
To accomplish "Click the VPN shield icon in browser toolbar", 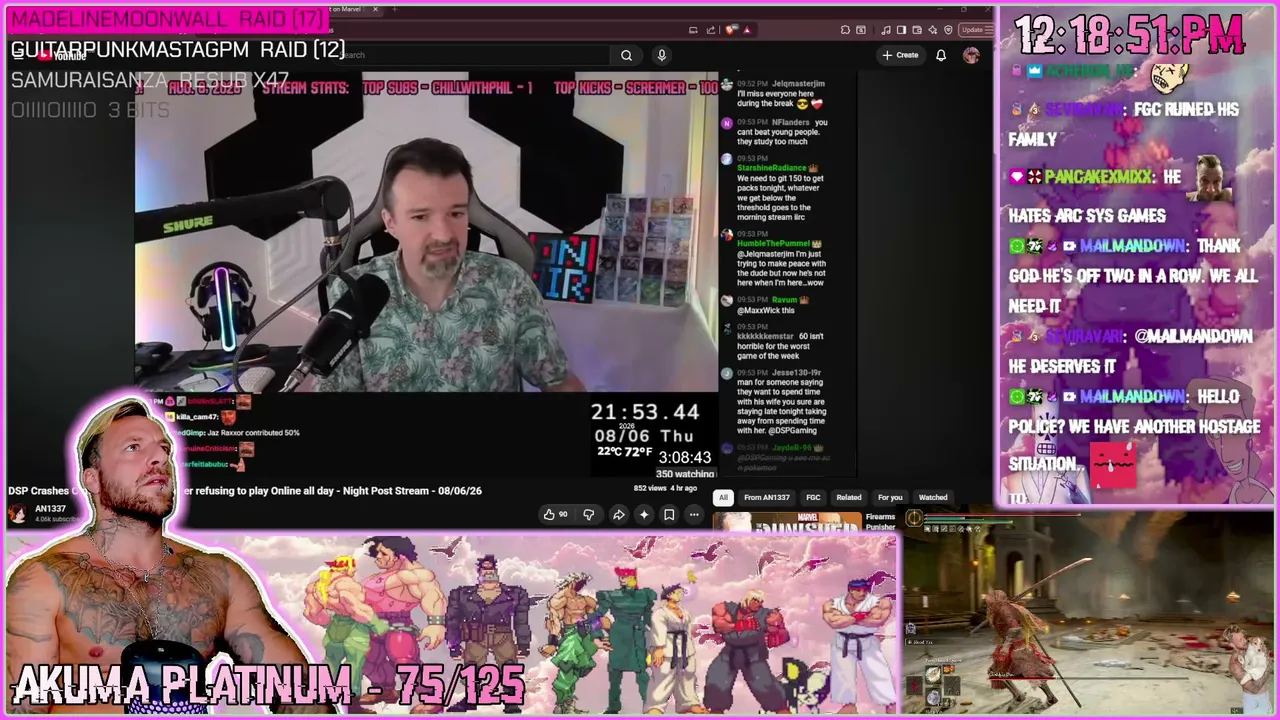I will (948, 30).
